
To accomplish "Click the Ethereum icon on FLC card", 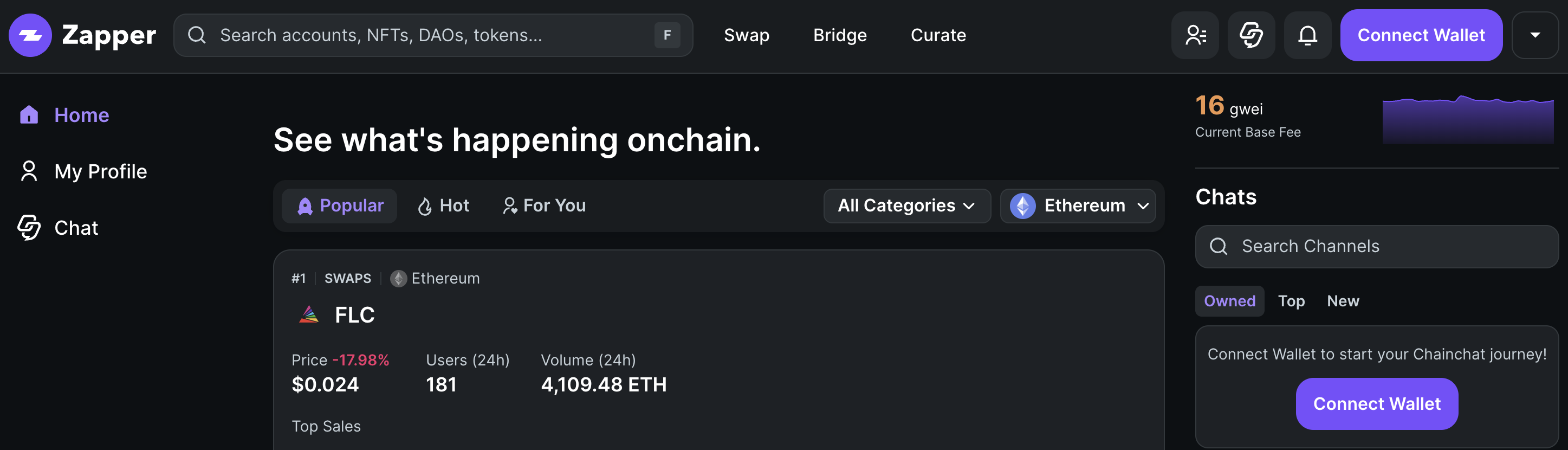I will point(398,278).
